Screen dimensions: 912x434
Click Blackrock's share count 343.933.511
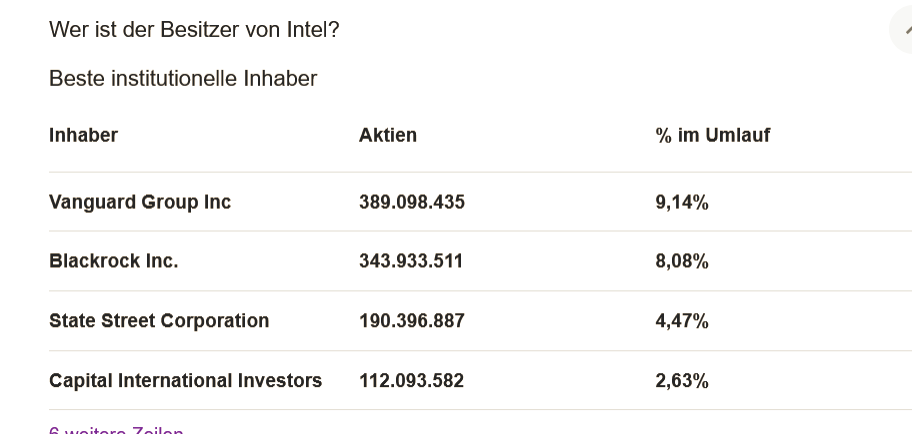[x=411, y=261]
